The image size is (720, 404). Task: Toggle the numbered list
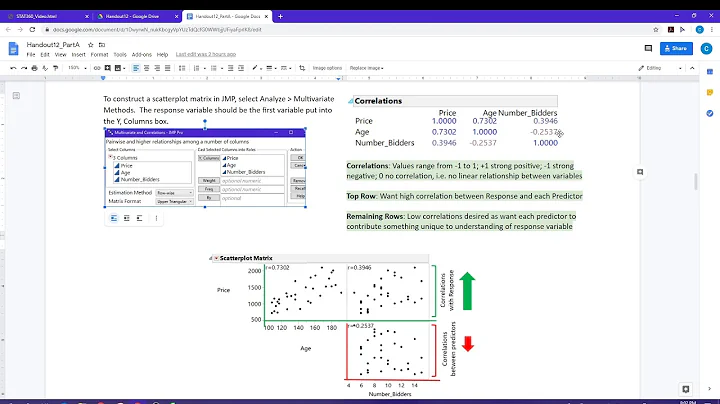click(197, 68)
